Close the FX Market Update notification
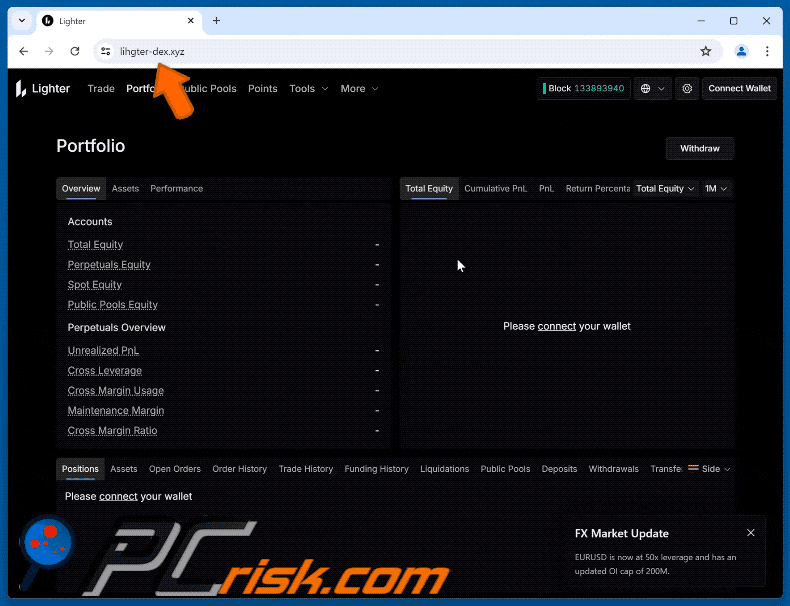The height and width of the screenshot is (606, 790). (750, 533)
